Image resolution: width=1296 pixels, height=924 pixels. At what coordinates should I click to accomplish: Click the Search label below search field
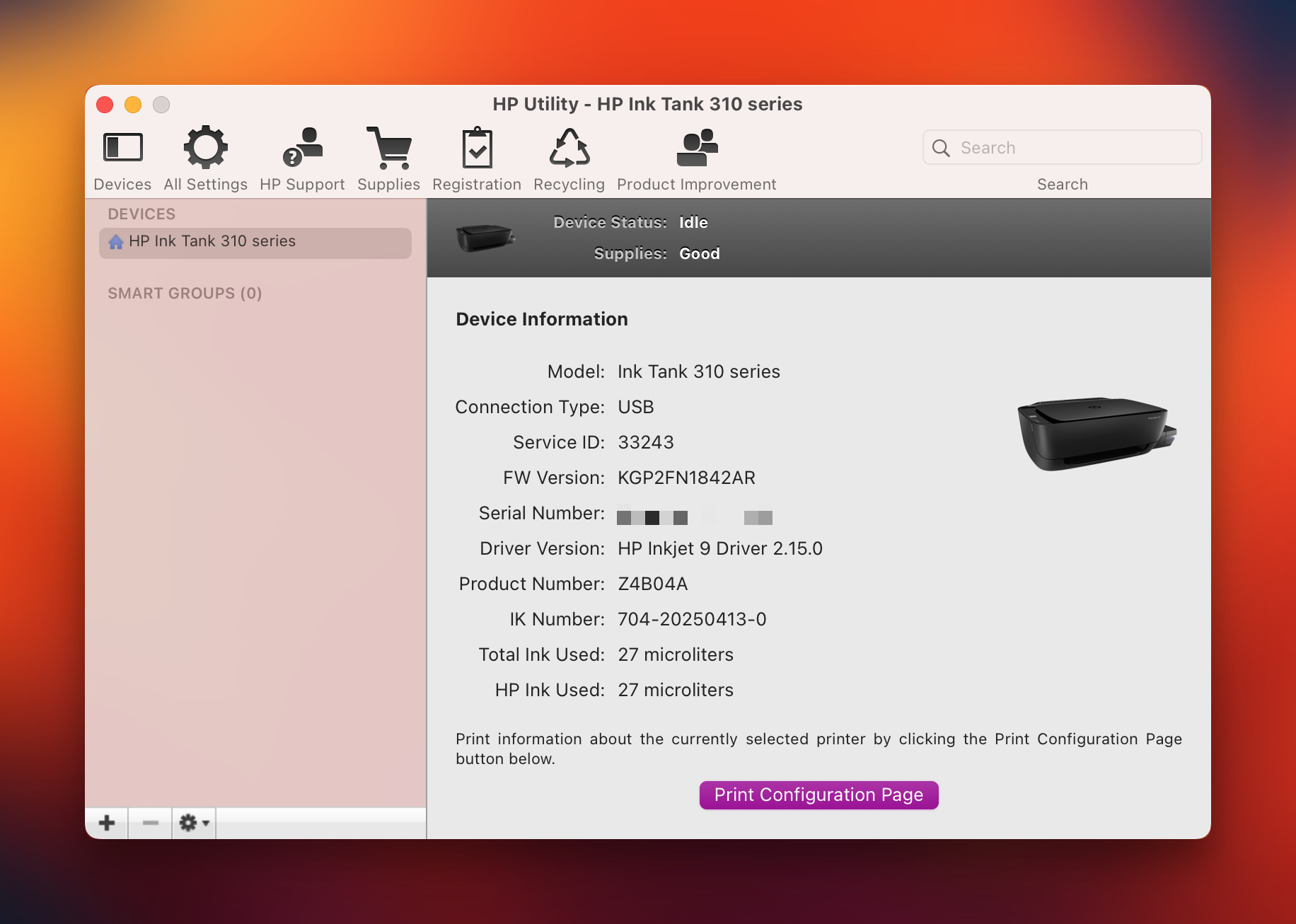1062,184
